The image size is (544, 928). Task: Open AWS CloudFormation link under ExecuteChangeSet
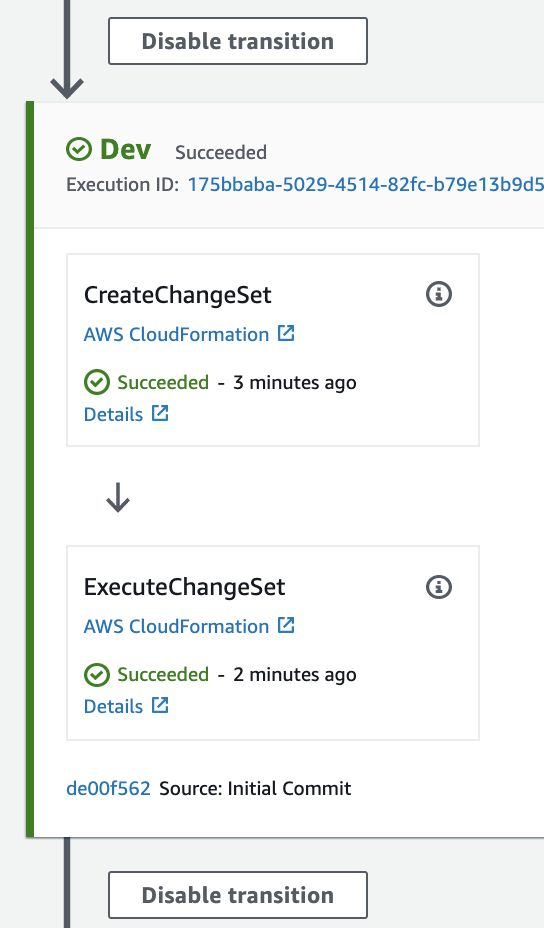(x=176, y=626)
